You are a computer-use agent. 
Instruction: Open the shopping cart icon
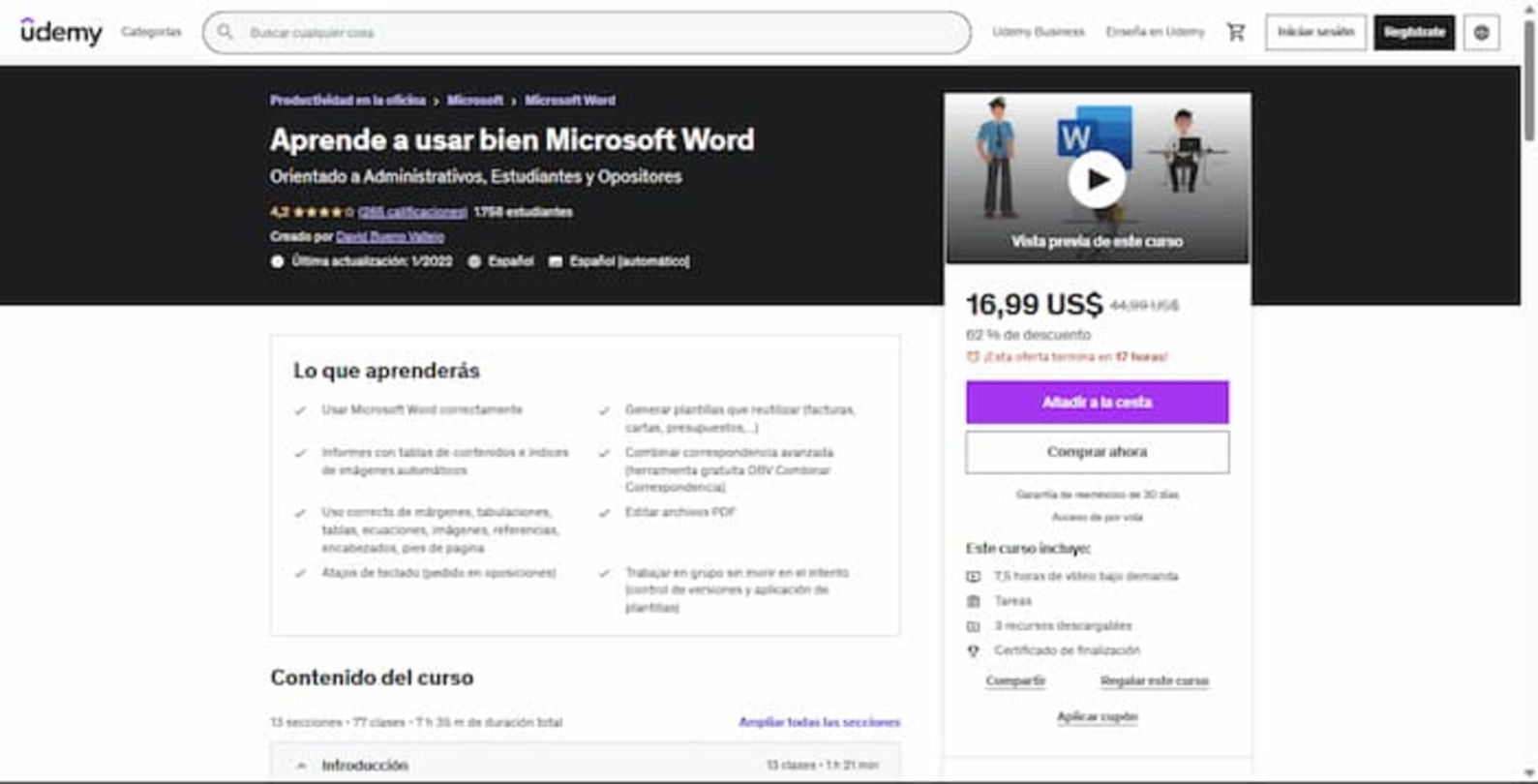pyautogui.click(x=1236, y=32)
